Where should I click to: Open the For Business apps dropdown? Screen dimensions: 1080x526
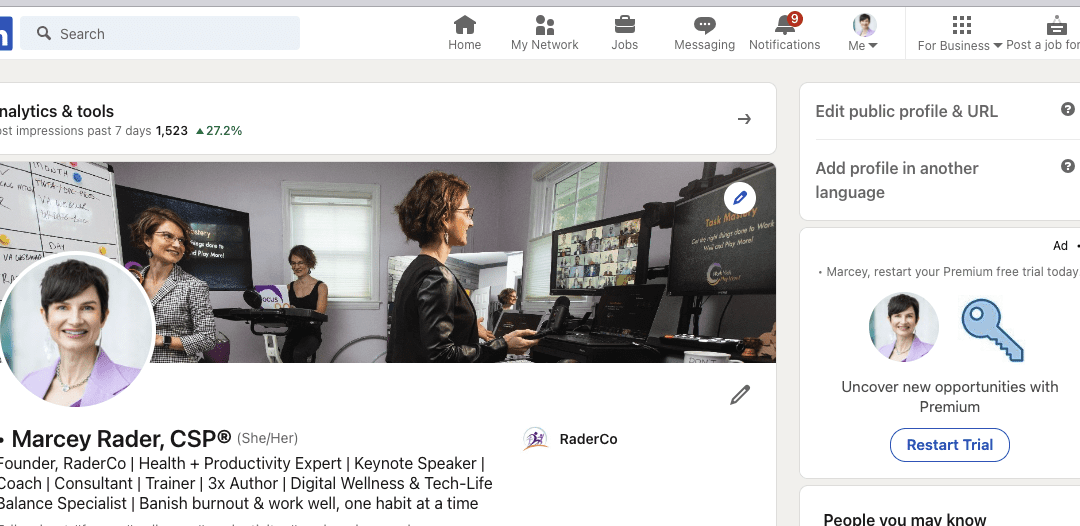(x=960, y=33)
